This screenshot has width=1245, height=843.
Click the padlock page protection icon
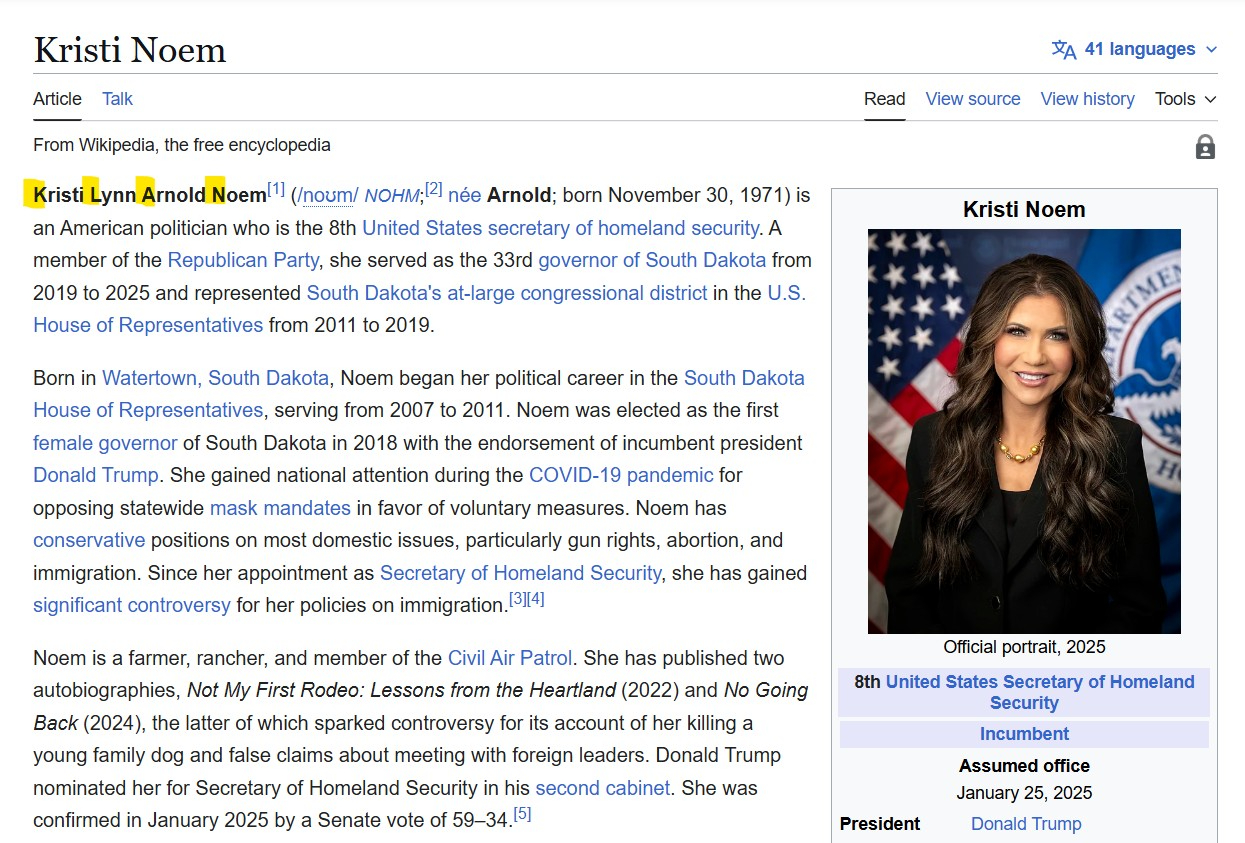[1205, 147]
